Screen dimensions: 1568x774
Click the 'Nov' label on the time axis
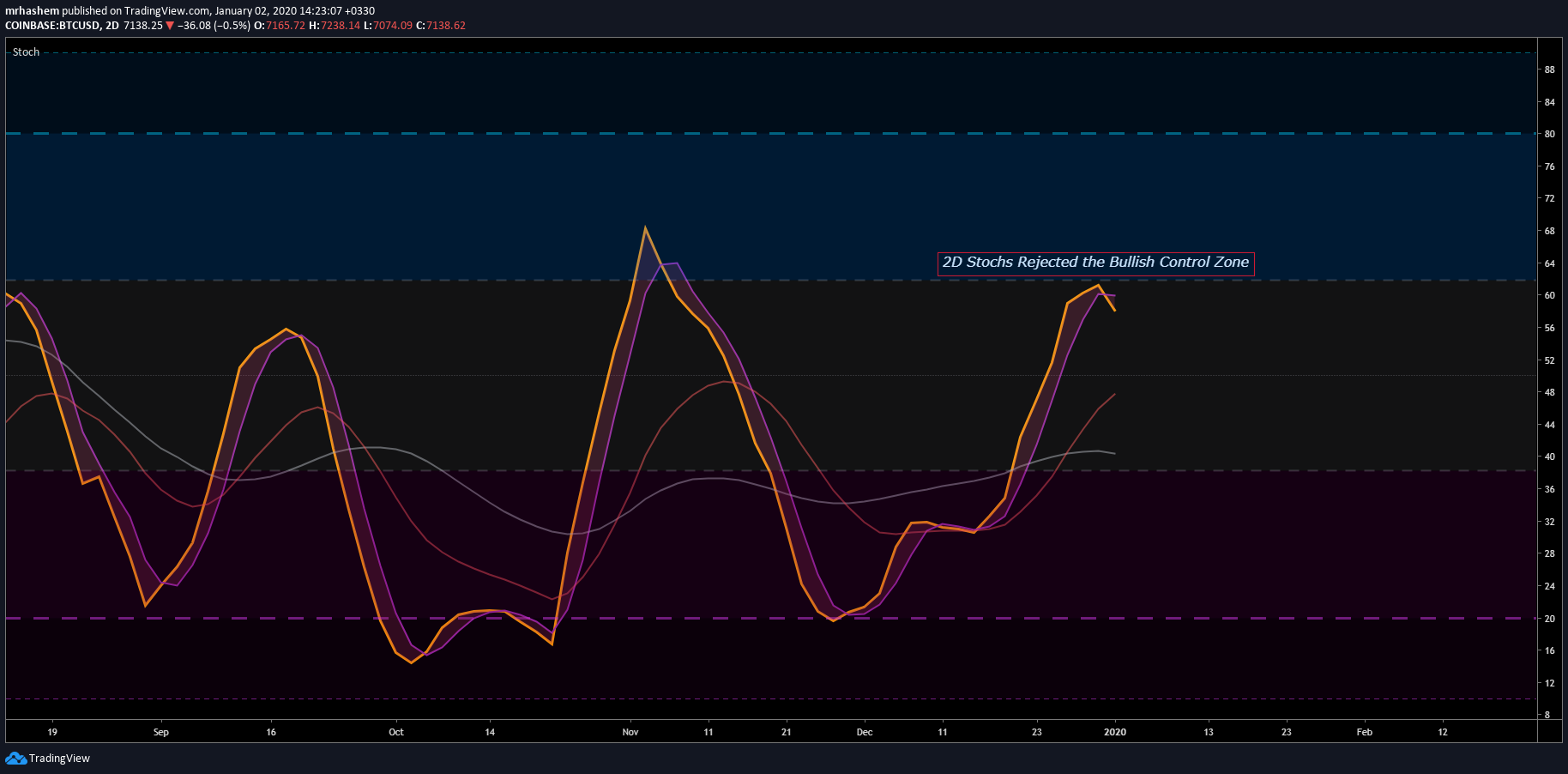[630, 732]
